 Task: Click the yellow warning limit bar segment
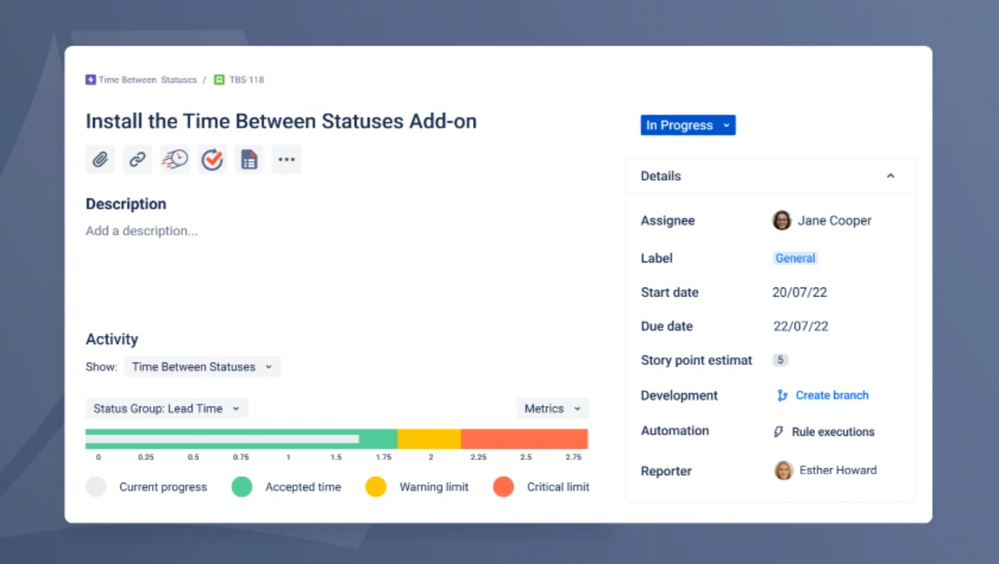(429, 439)
